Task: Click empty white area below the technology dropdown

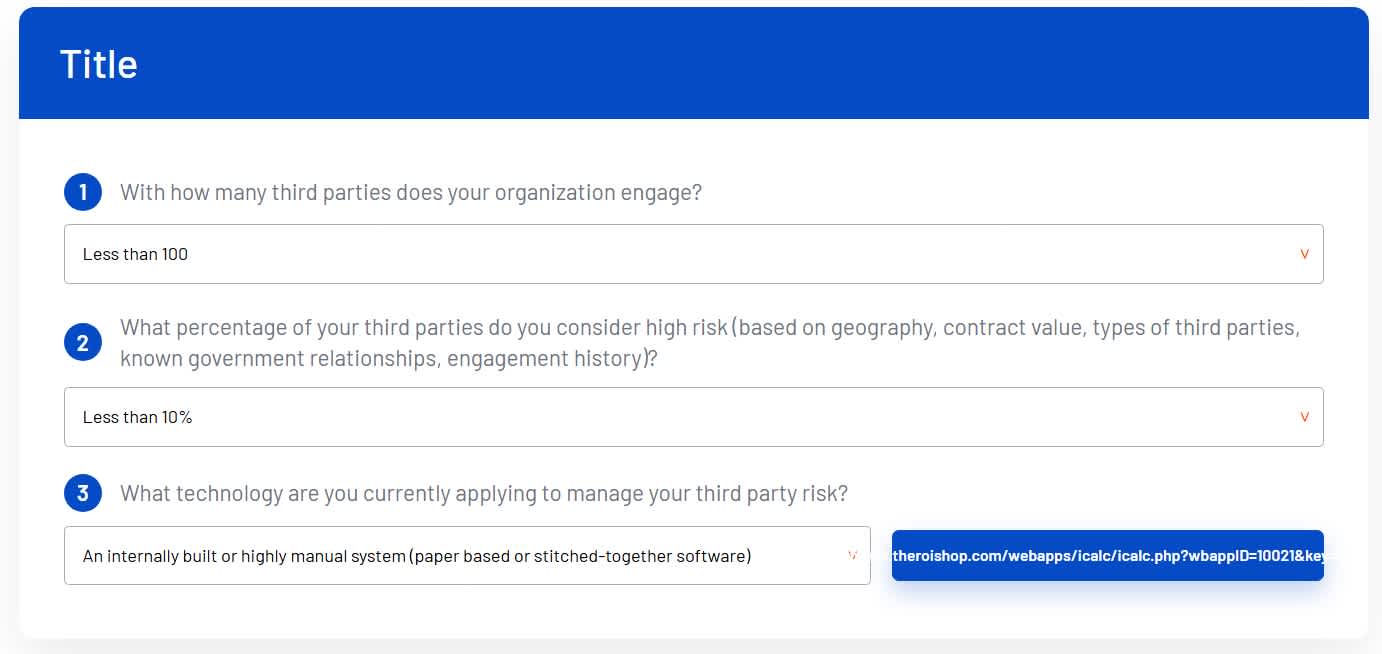Action: [467, 611]
